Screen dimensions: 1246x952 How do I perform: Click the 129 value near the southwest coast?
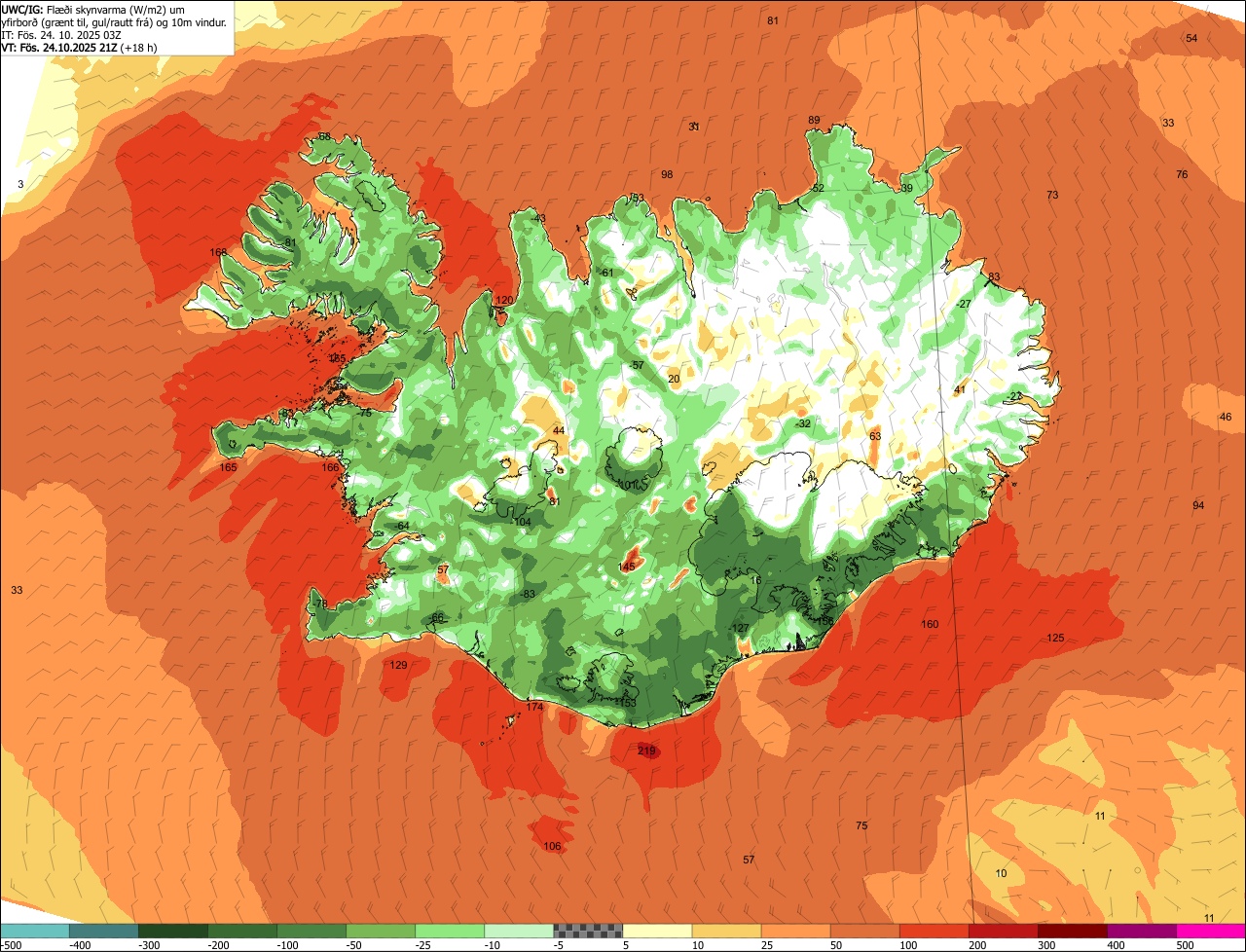tap(398, 665)
